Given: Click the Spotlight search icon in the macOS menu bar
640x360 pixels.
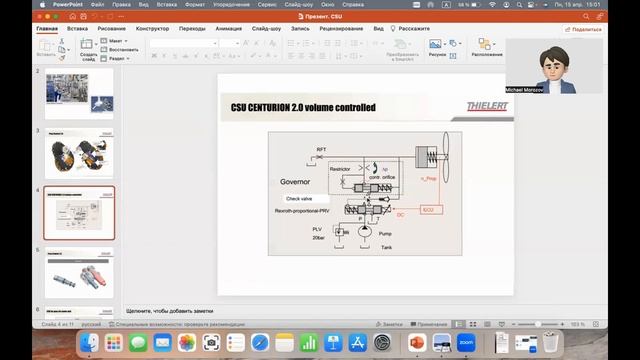Looking at the screenshot, I should [519, 4].
